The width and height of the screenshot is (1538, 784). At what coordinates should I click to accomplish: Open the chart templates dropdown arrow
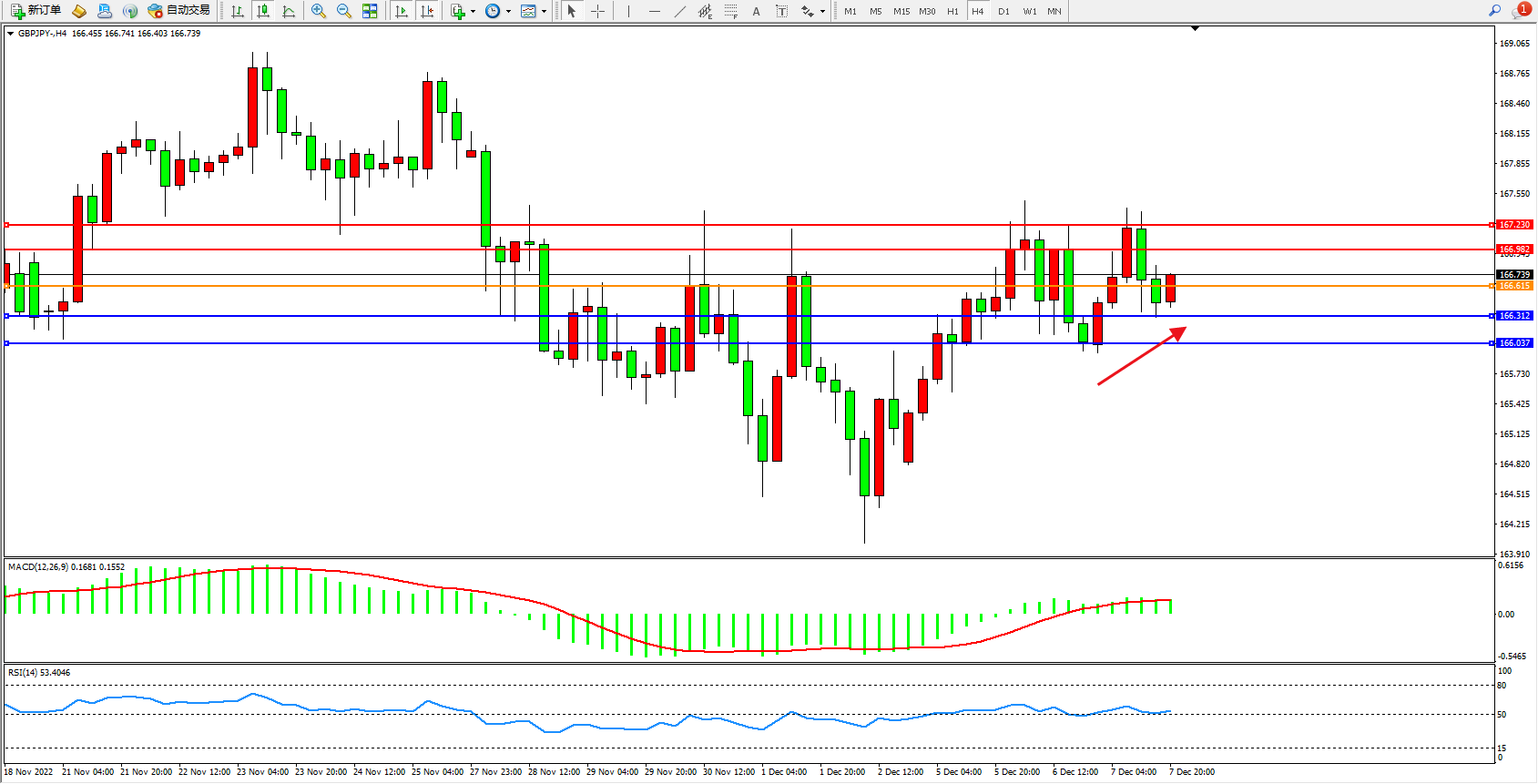point(544,12)
